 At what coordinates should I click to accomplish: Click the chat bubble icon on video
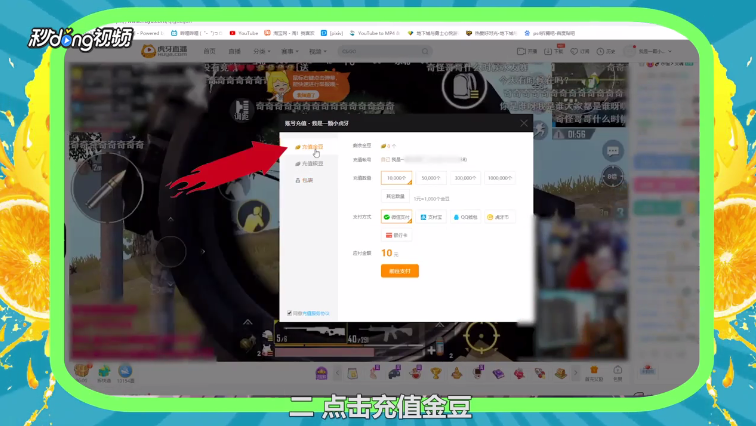[613, 151]
